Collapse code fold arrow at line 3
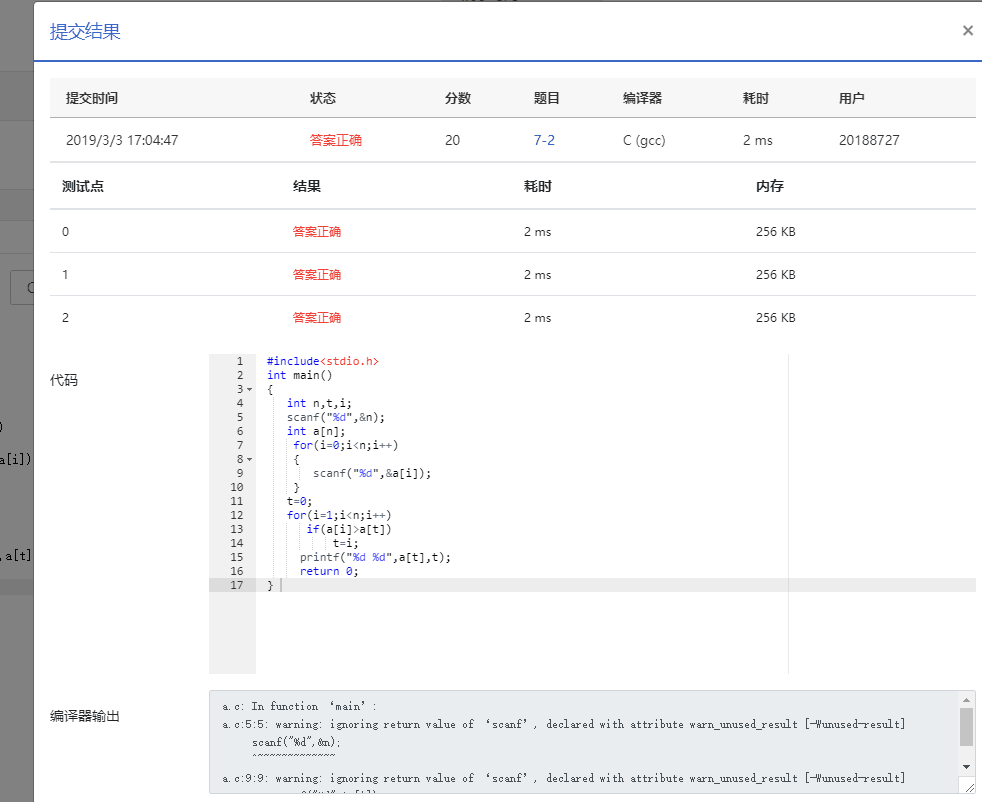The width and height of the screenshot is (982, 802). point(249,389)
